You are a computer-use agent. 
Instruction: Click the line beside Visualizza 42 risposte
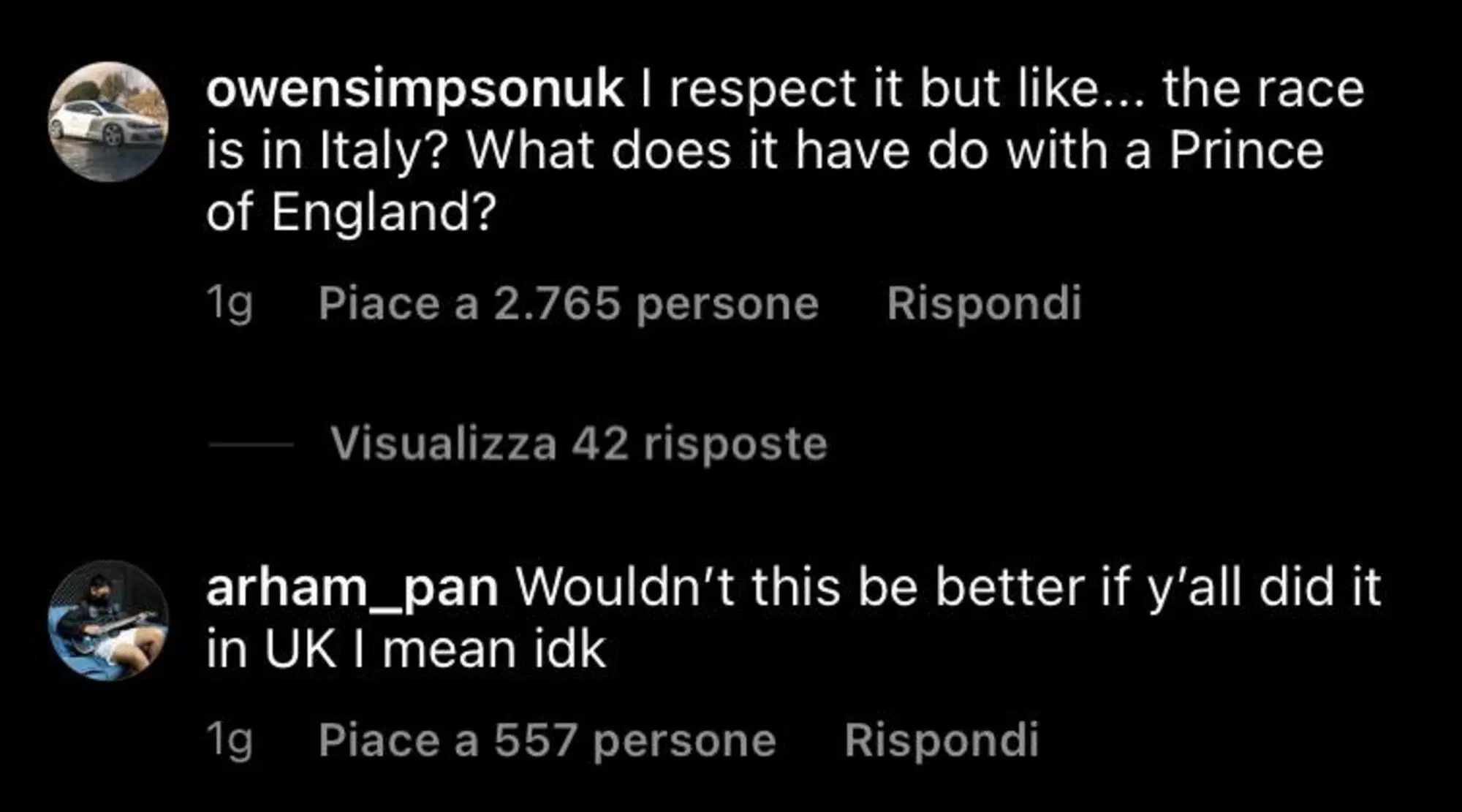tap(251, 444)
